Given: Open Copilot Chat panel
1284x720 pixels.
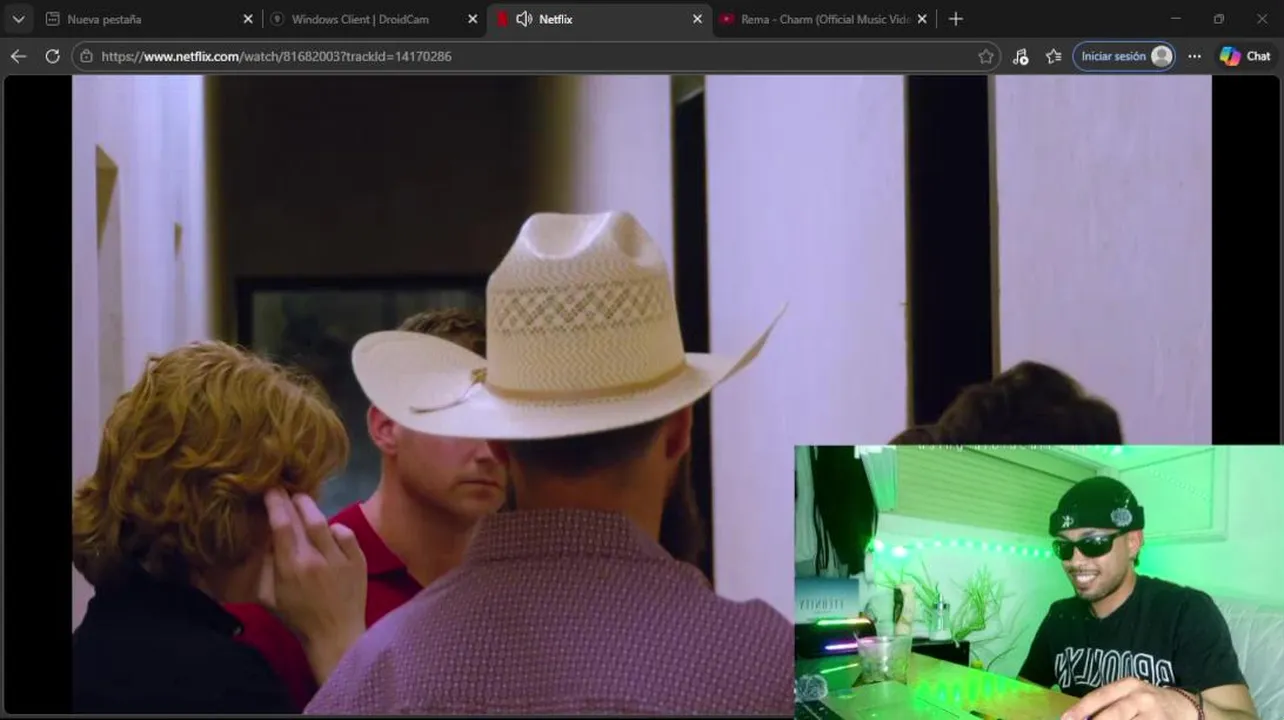Looking at the screenshot, I should [x=1245, y=56].
